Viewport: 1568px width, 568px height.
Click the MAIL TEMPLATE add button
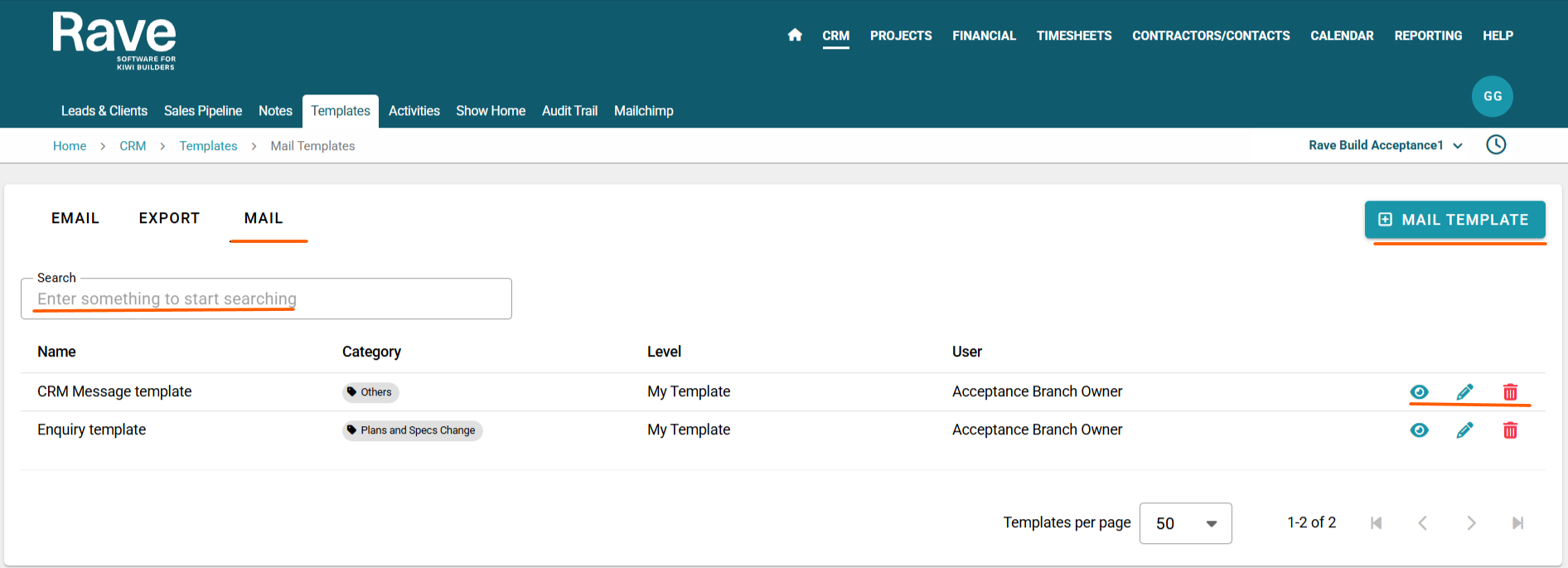(x=1454, y=220)
